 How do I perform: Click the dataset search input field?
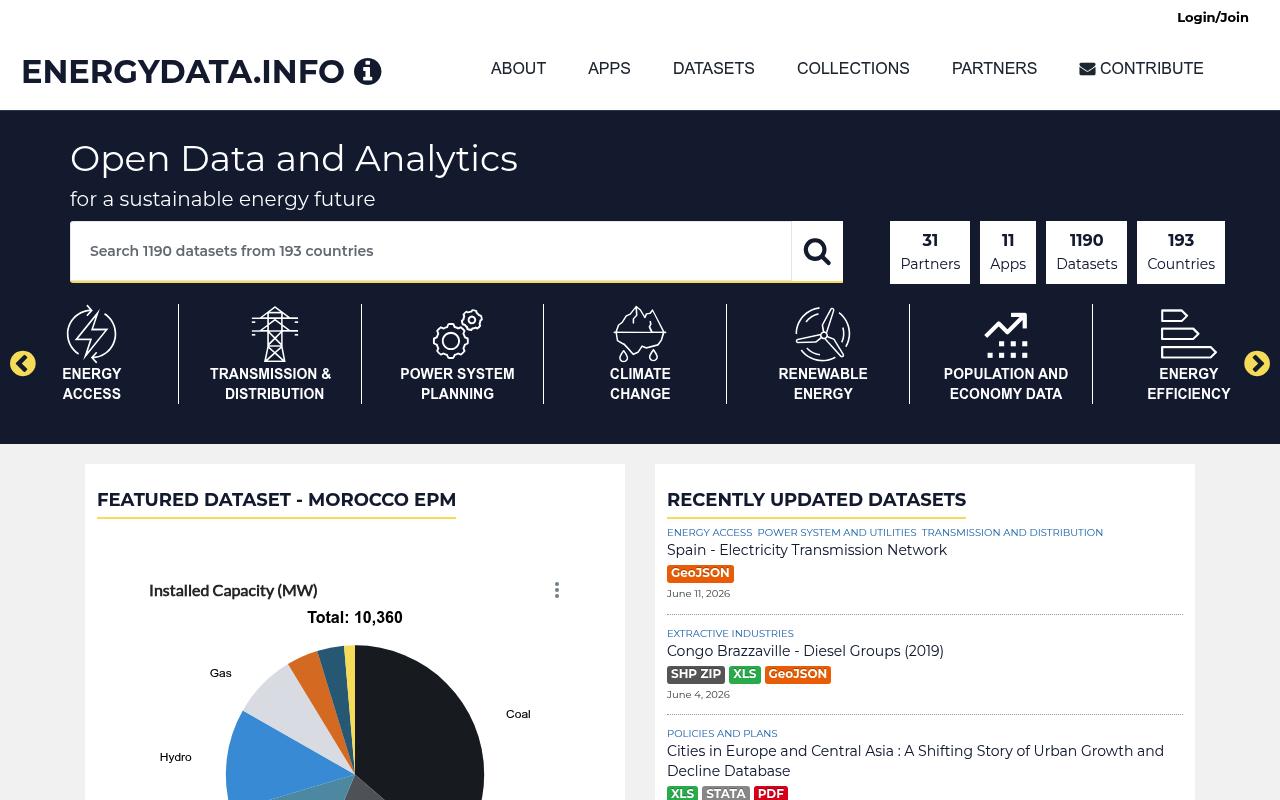pos(431,252)
